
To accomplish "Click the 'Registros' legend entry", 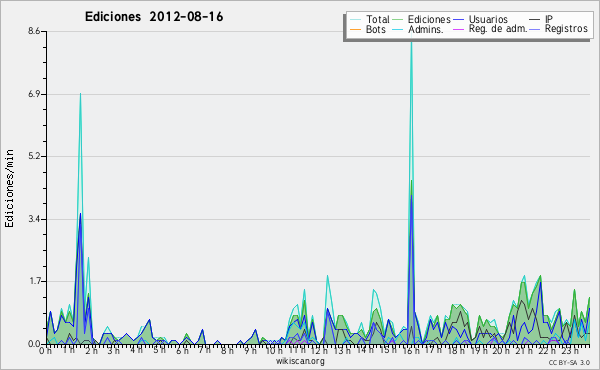I will click(566, 29).
